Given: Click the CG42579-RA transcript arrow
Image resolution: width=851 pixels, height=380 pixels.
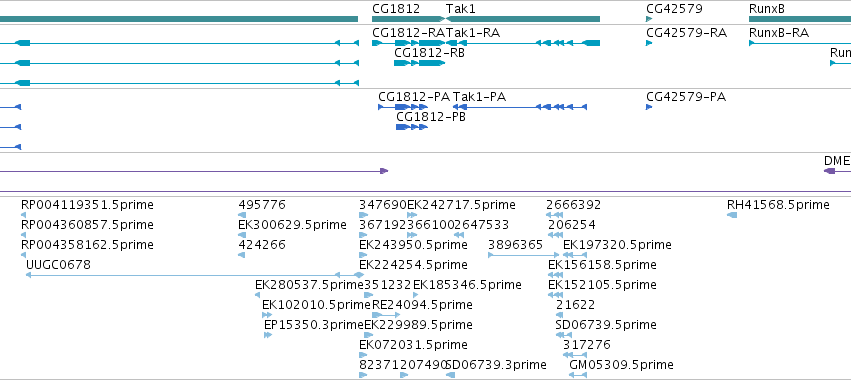Looking at the screenshot, I should point(649,43).
